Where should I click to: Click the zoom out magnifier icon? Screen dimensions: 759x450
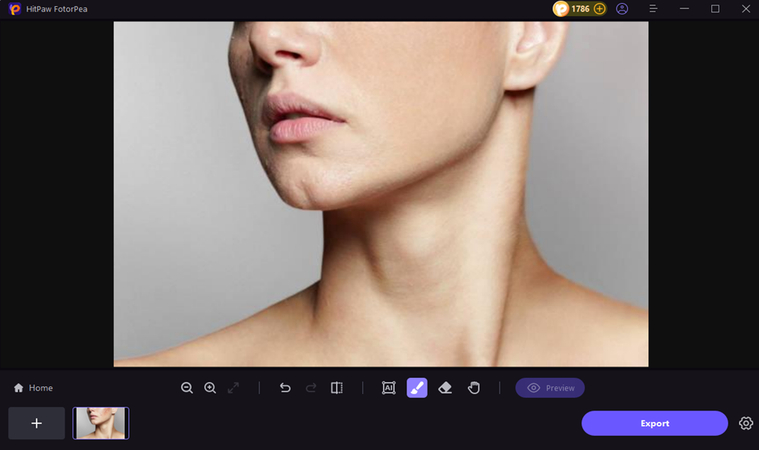point(187,388)
